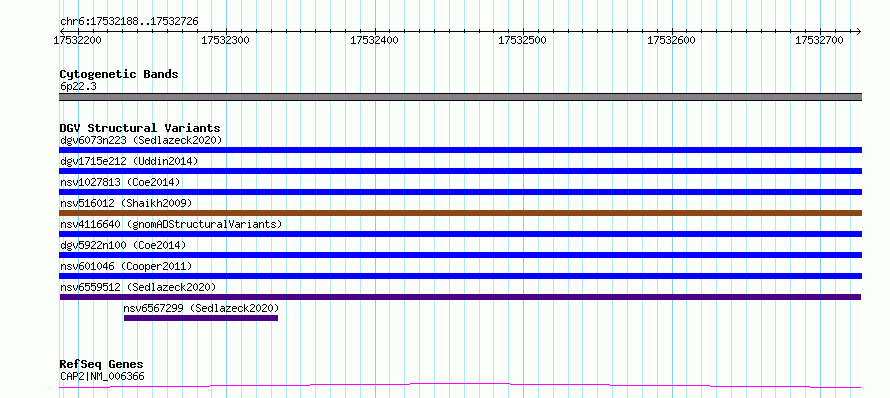Click the magenta CAP2 gene line
The height and width of the screenshot is (398, 890).
(460, 386)
